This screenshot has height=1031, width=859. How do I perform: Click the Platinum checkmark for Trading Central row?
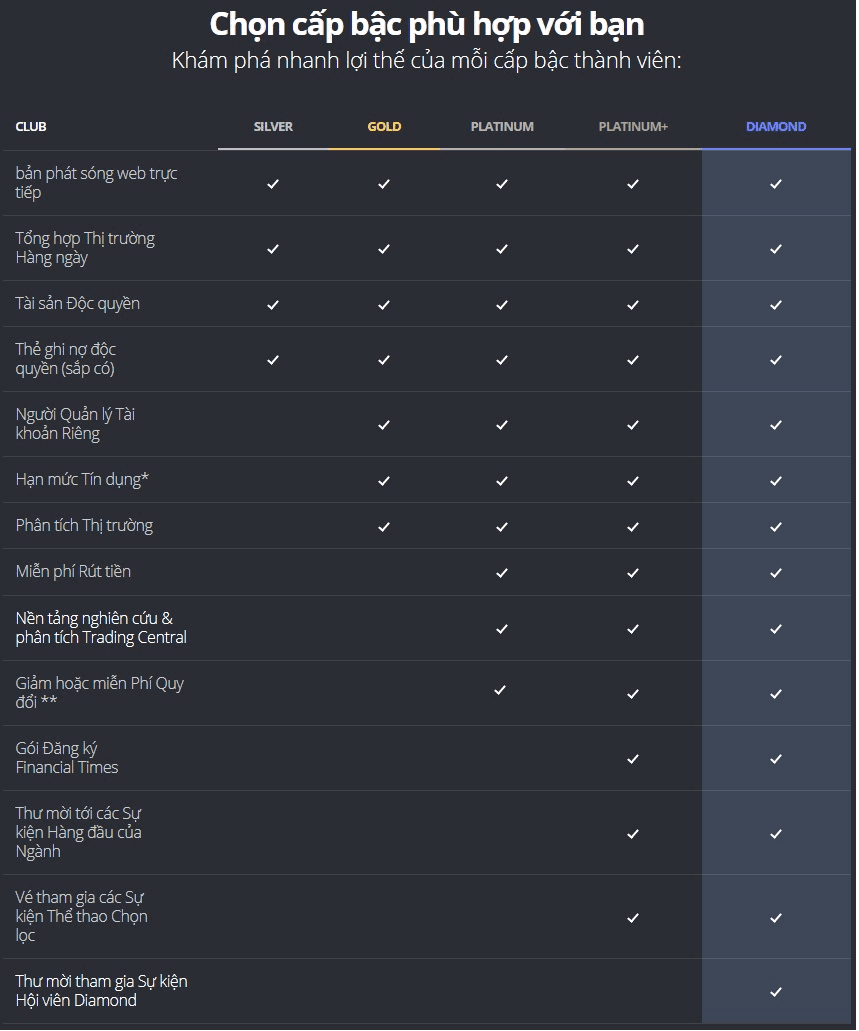point(502,629)
